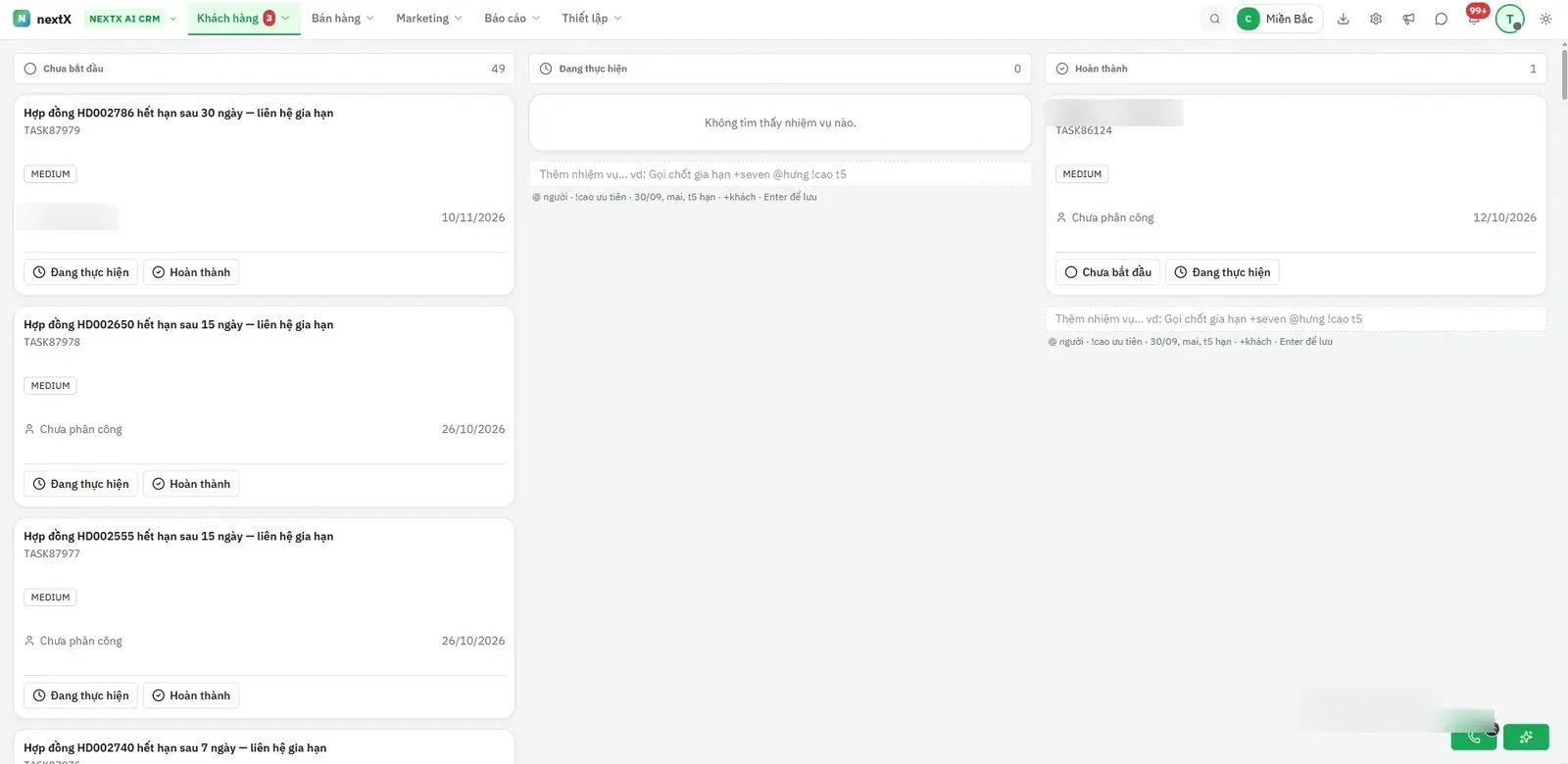
Task: Click the nextX logo icon
Action: point(22,19)
